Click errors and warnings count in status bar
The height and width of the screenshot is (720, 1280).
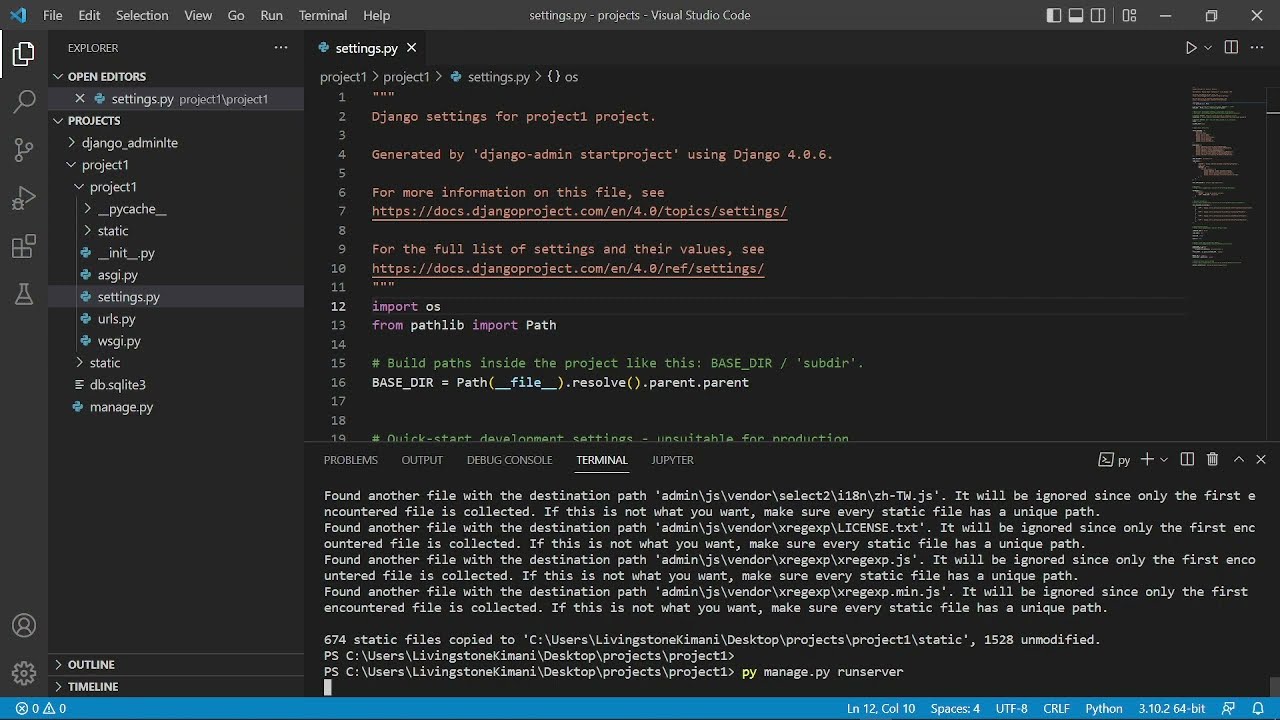pyautogui.click(x=41, y=708)
